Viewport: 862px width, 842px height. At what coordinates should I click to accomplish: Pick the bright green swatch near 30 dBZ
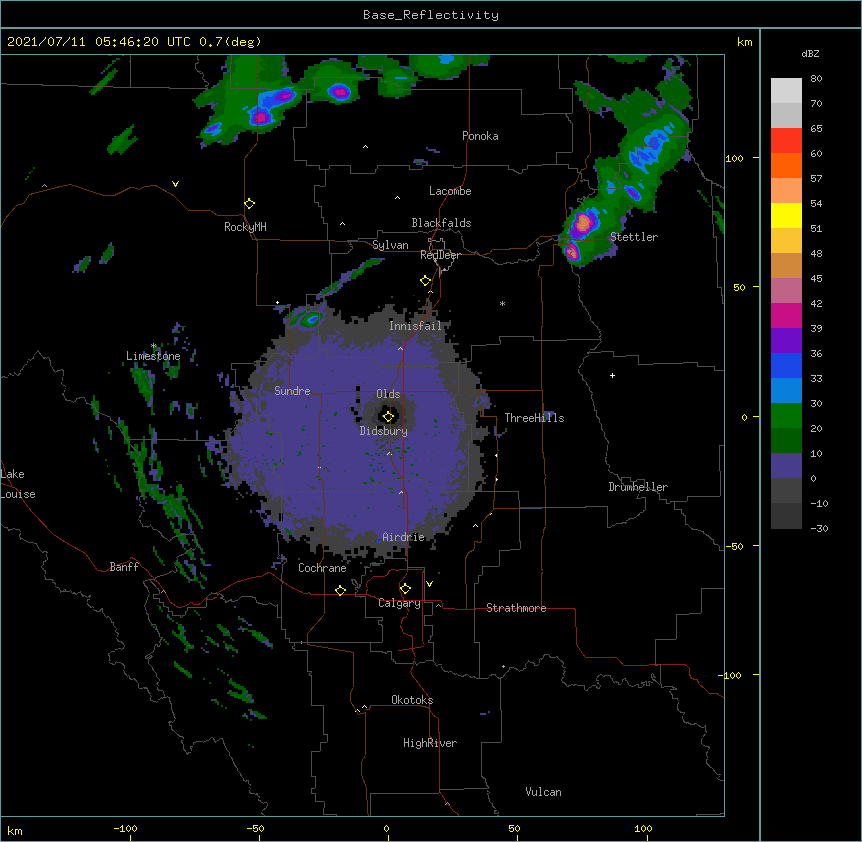click(786, 416)
